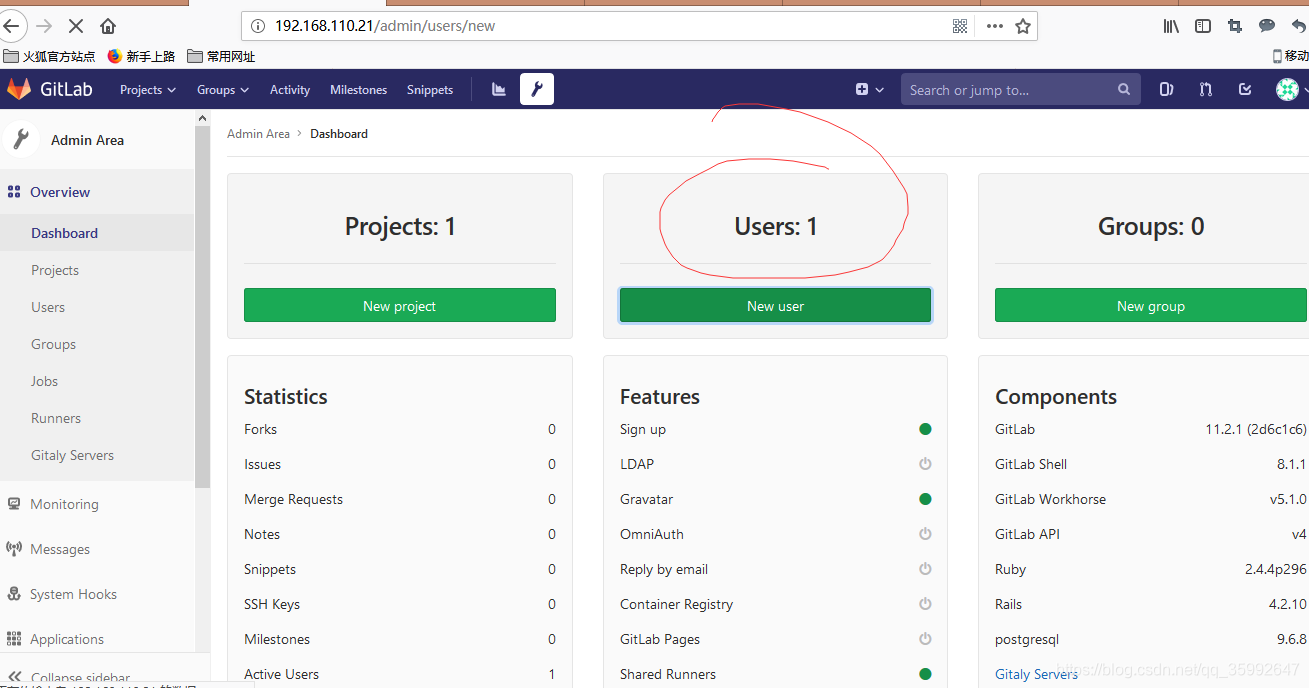
Task: Open Milestones in top navigation
Action: [x=358, y=89]
